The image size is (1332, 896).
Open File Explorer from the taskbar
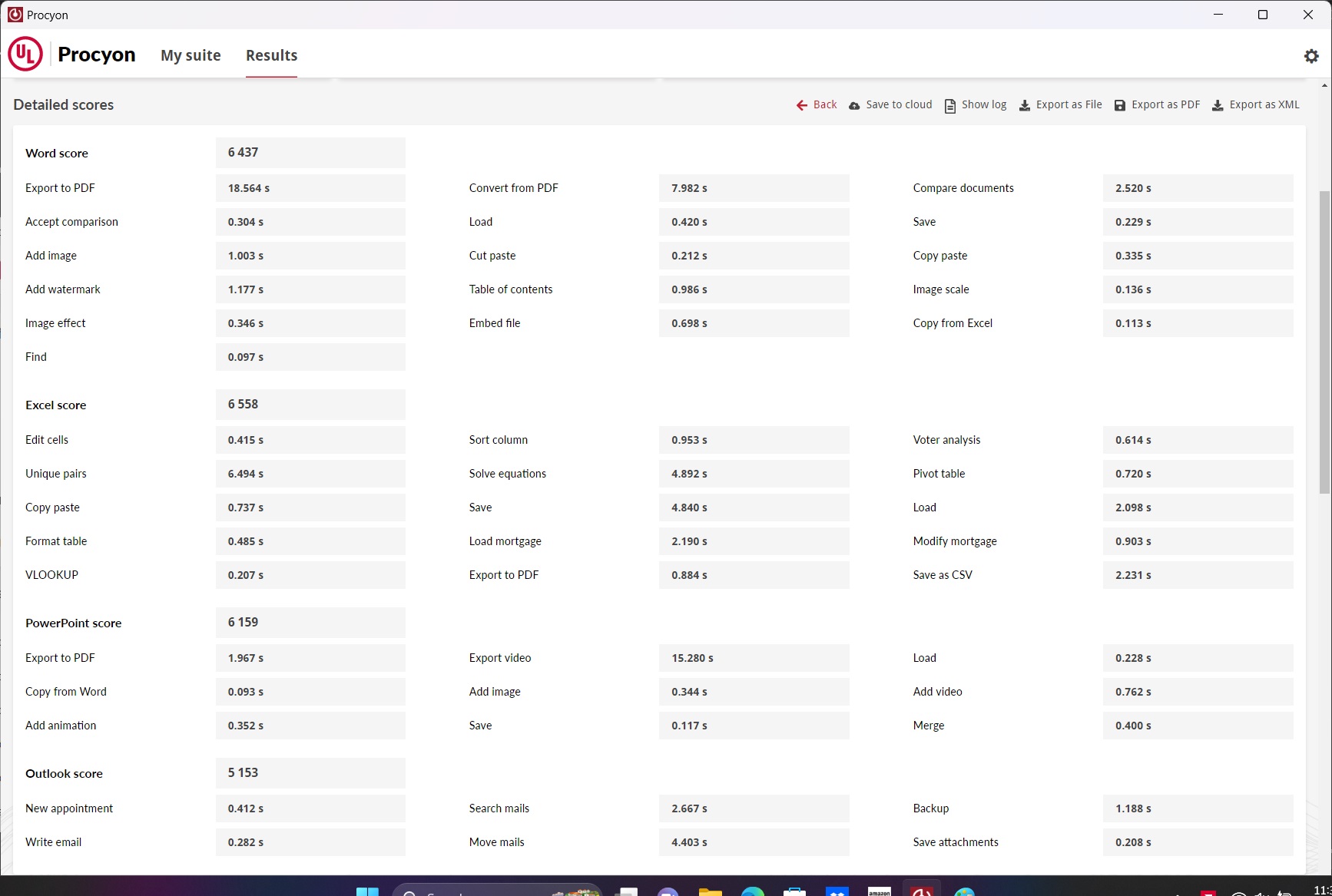coord(711,891)
